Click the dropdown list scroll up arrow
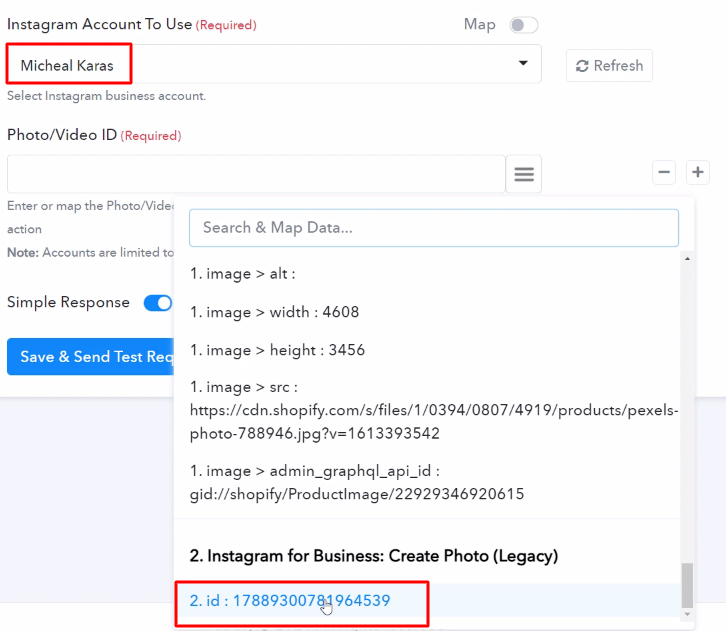Screen dimensions: 726x631 688,259
